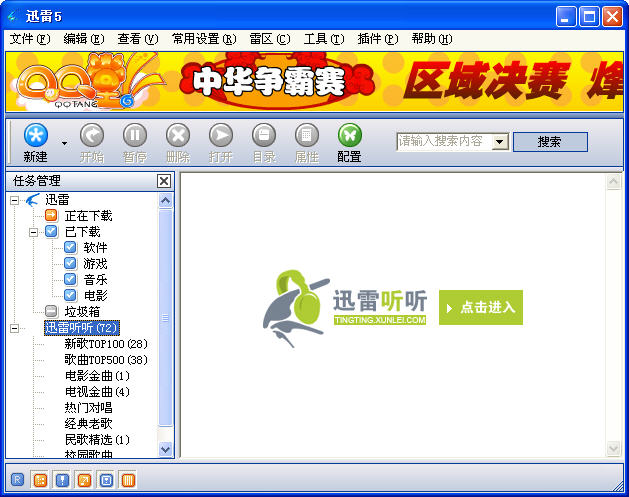629x497 pixels.
Task: Click the 目录 directory toolbar icon
Action: coord(264,135)
